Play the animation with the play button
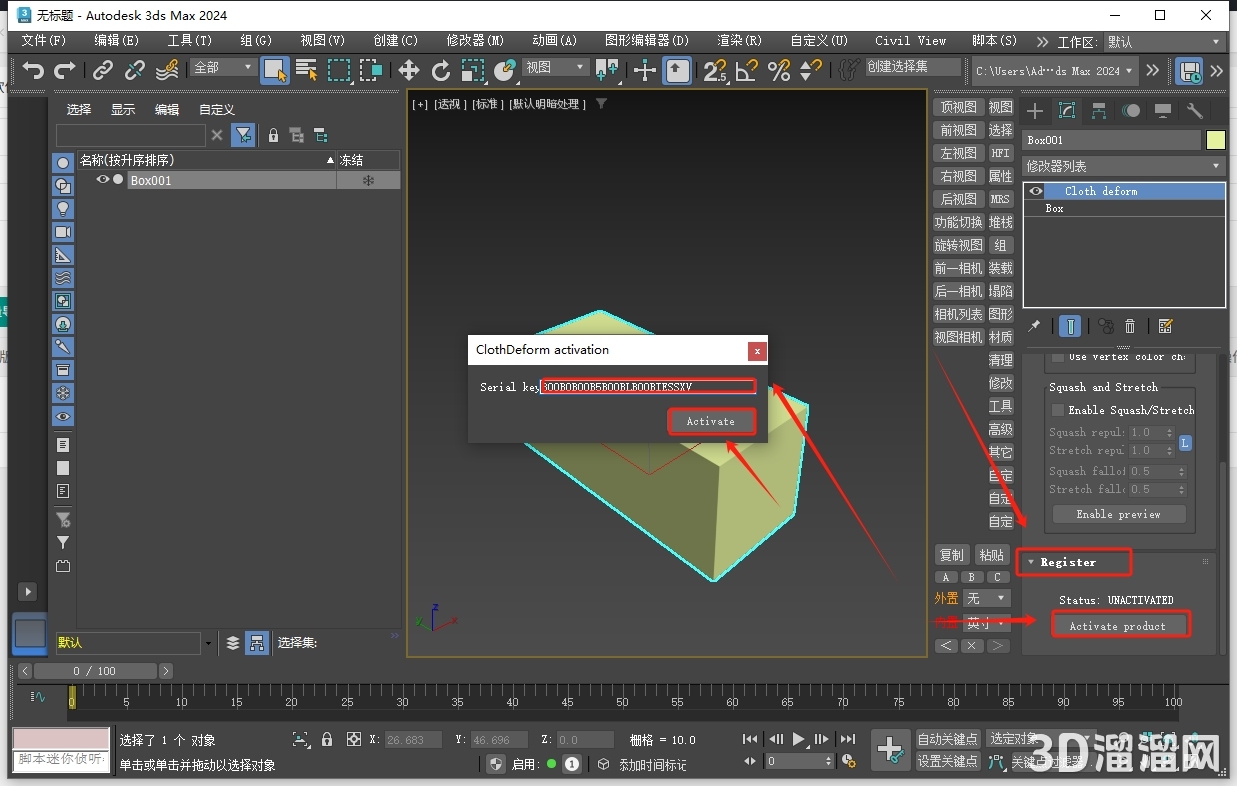Image resolution: width=1237 pixels, height=786 pixels. pos(798,739)
